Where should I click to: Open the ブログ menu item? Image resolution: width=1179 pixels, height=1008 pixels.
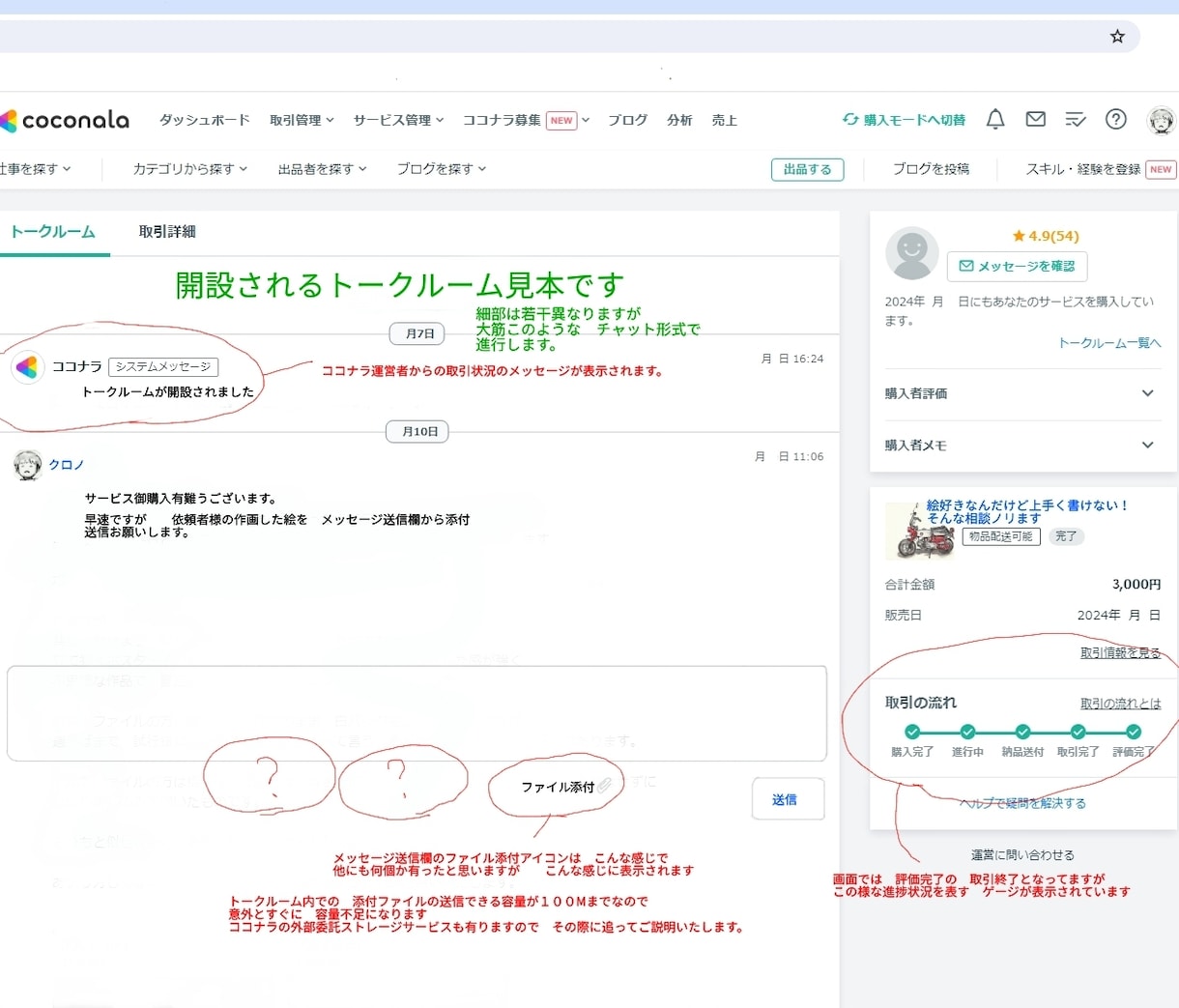(x=627, y=120)
